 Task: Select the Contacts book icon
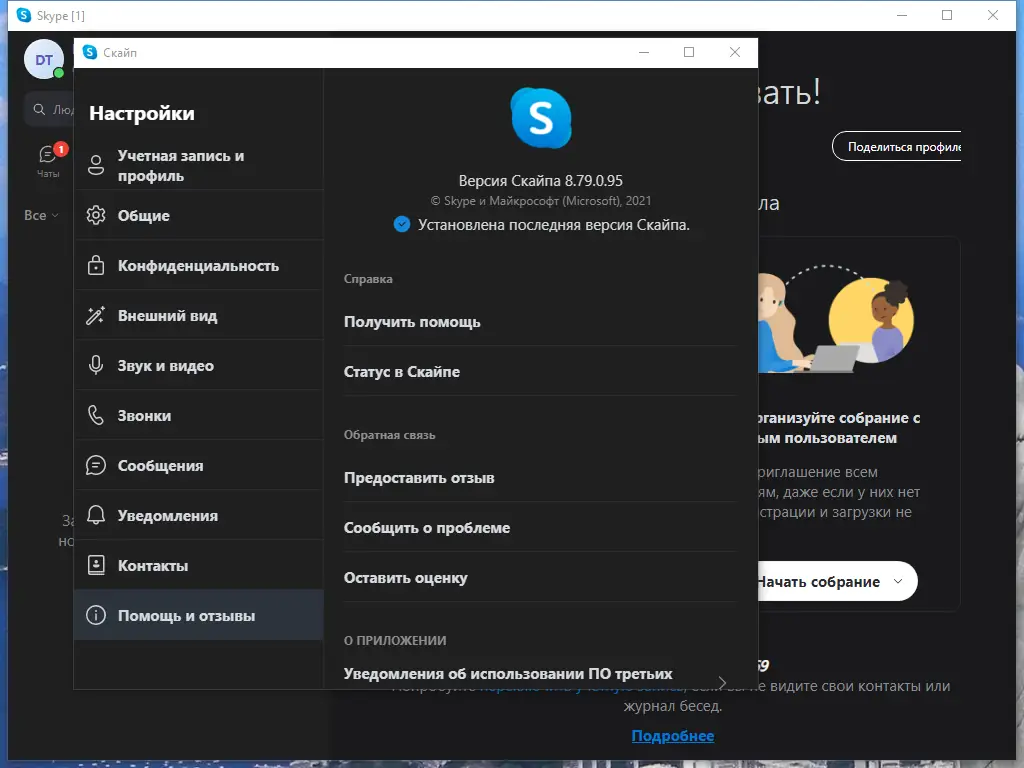coord(96,565)
